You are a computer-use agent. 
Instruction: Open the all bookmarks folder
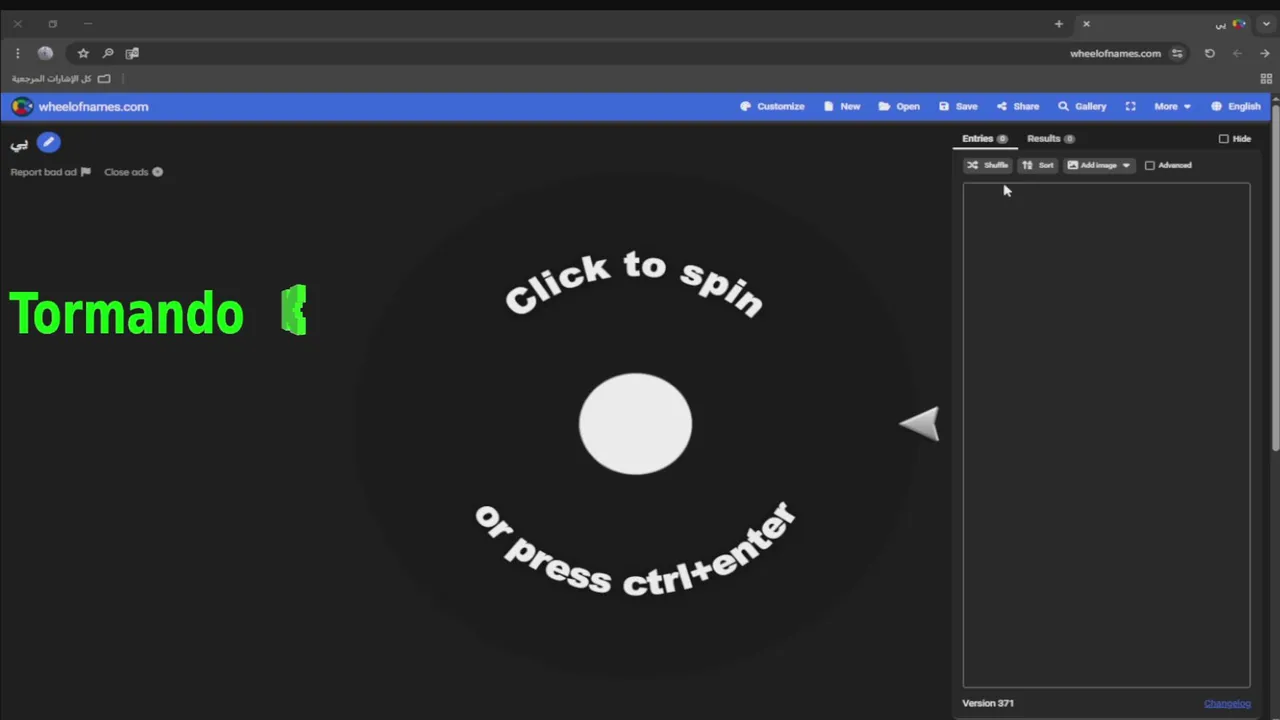point(61,79)
